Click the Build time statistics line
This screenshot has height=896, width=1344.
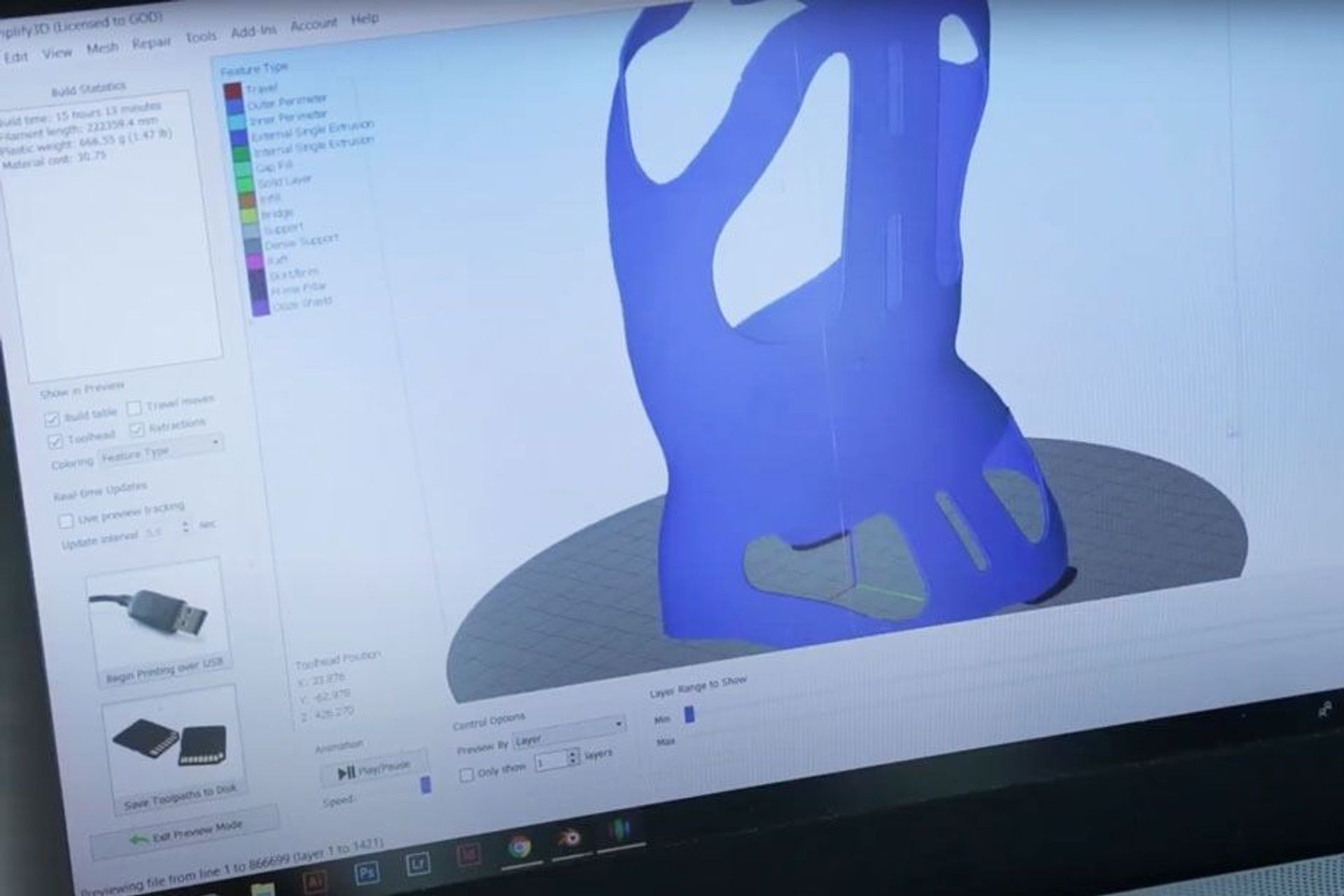[82, 115]
